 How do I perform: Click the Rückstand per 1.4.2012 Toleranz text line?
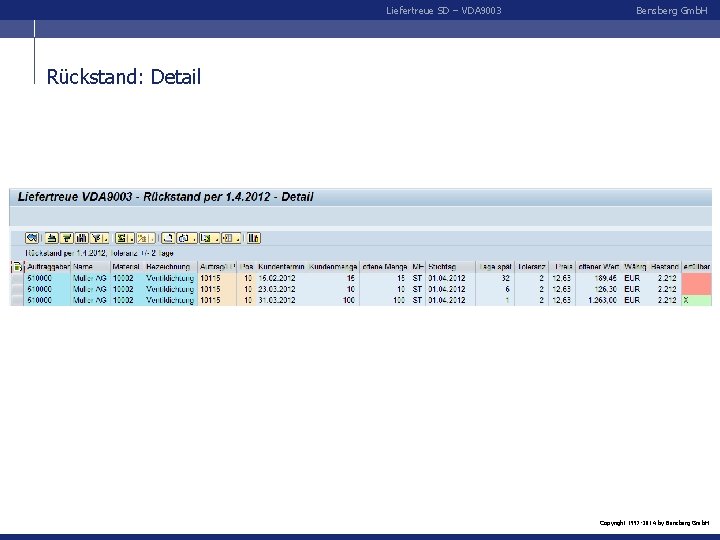(99, 253)
